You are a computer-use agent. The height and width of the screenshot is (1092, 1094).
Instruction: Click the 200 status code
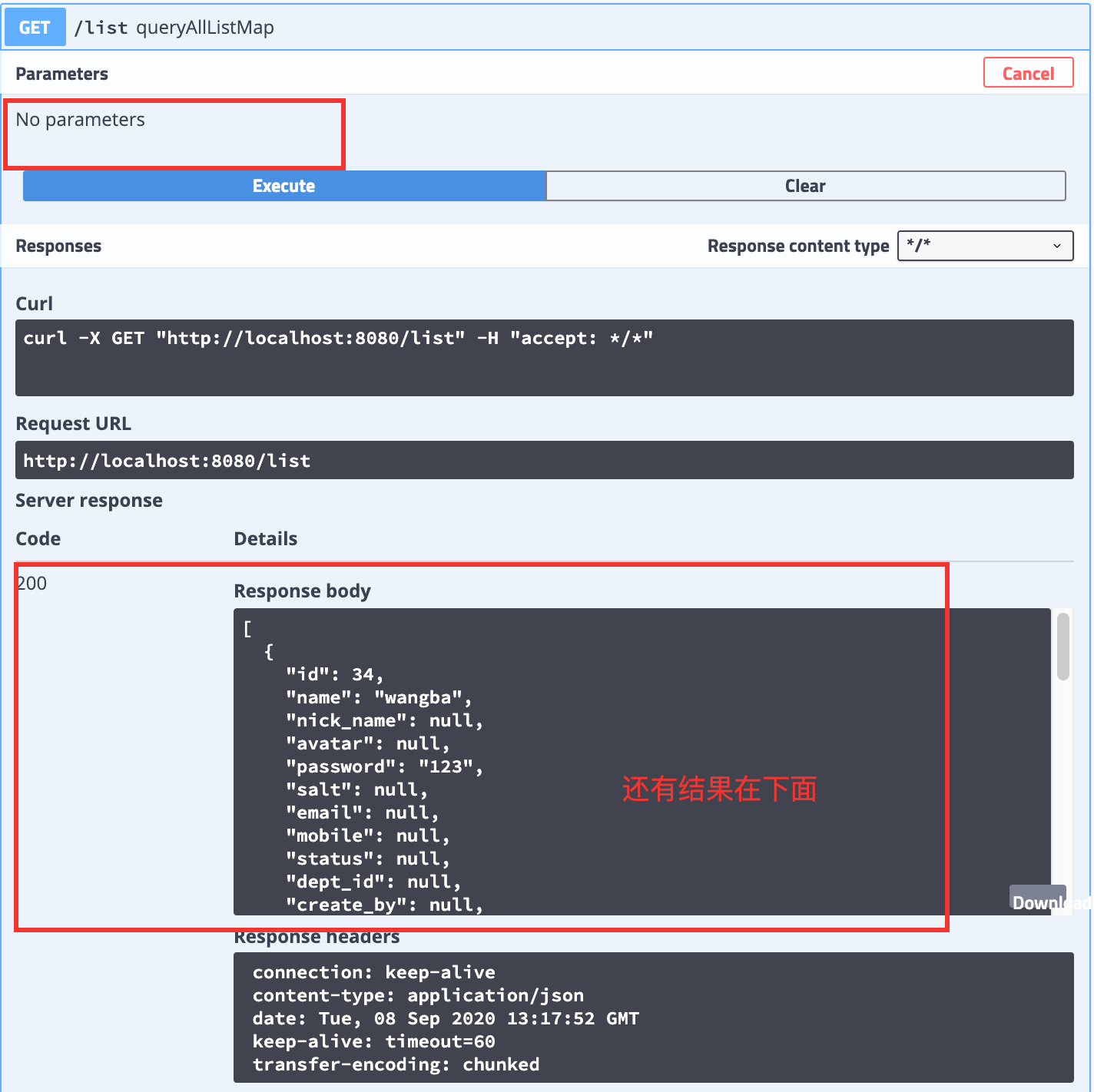click(31, 584)
